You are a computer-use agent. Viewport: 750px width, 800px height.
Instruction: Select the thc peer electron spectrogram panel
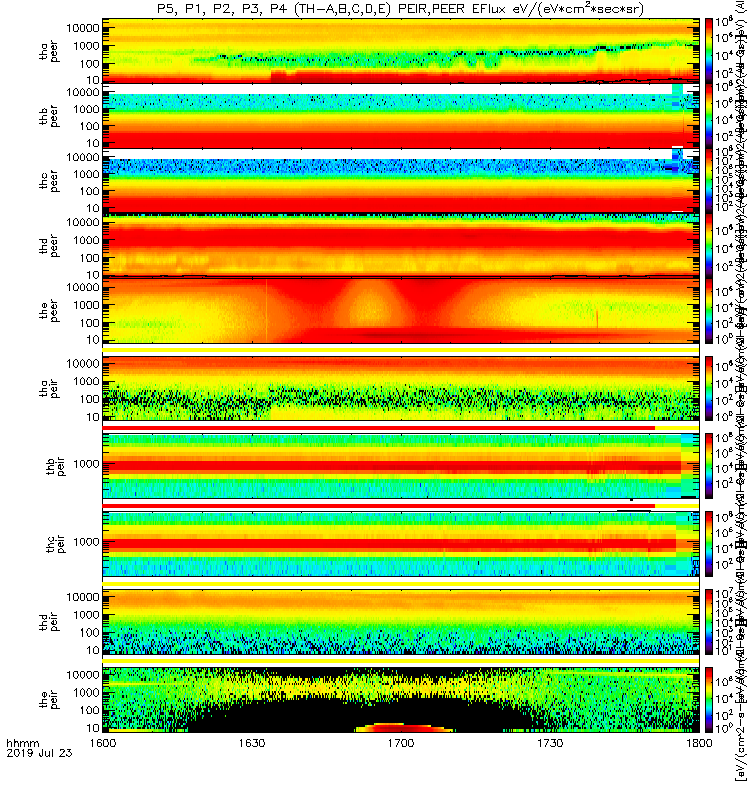[401, 181]
